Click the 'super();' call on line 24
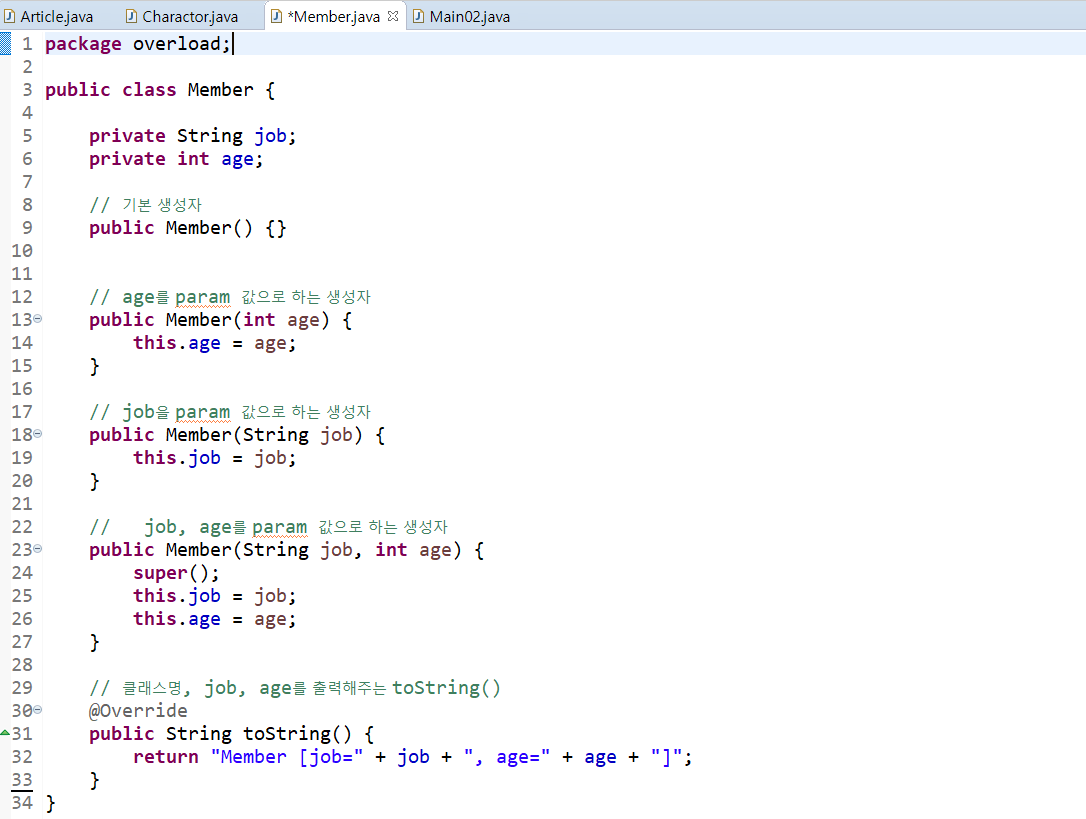 click(x=177, y=573)
